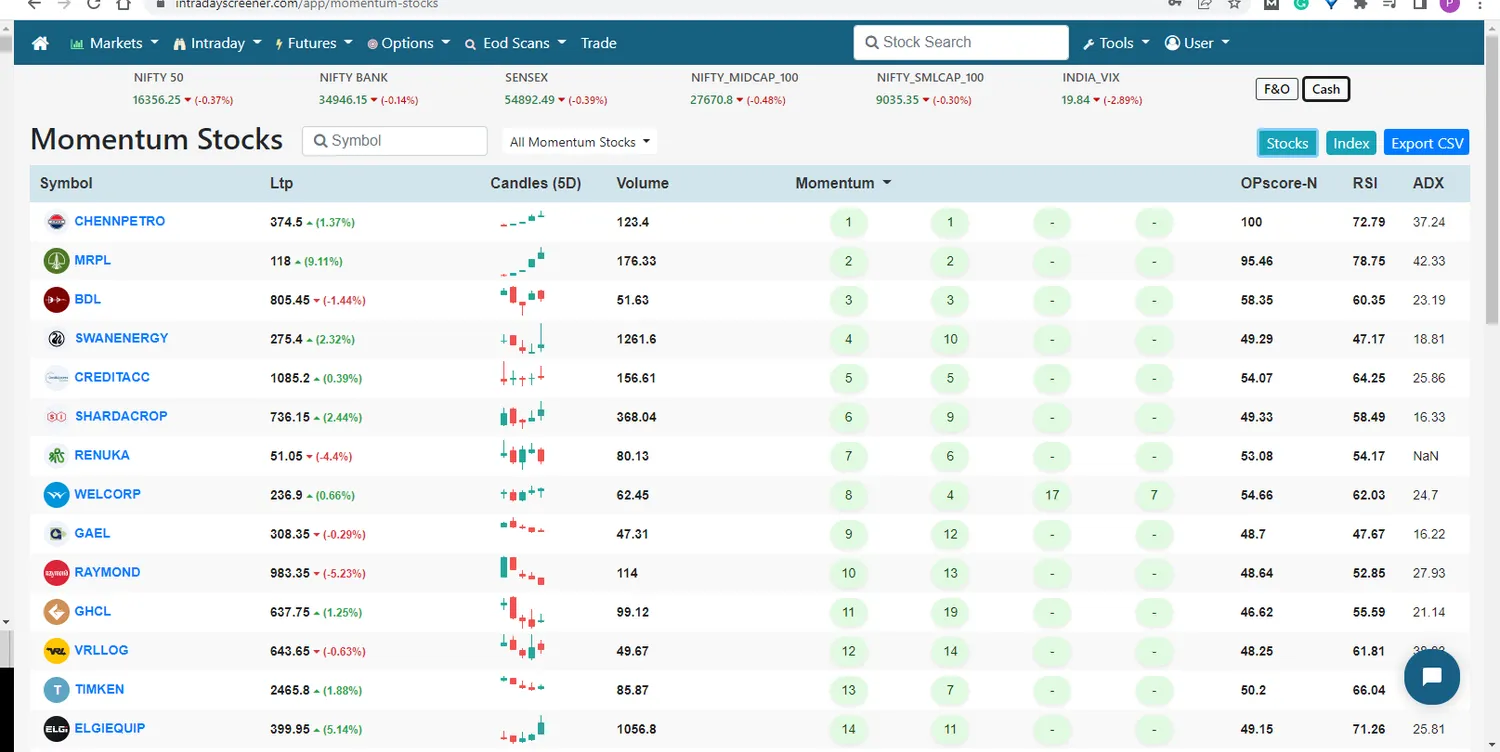Export the table as CSV
Screen dimensions: 1500x752
tap(1427, 143)
